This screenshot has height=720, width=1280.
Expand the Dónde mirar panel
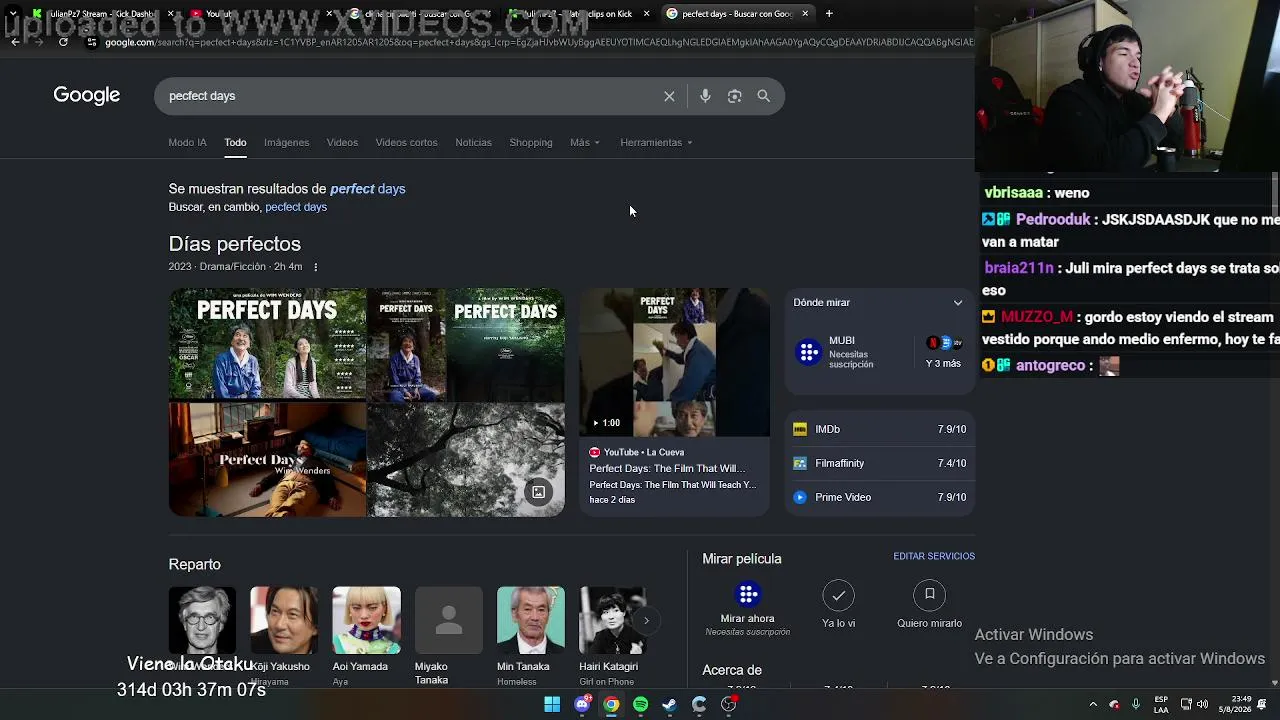958,303
